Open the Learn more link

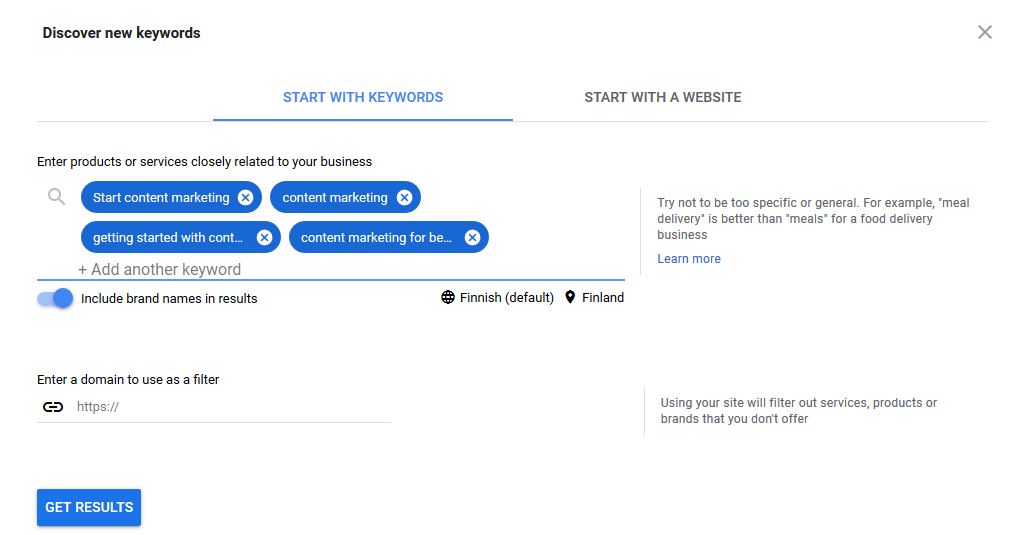(x=689, y=259)
